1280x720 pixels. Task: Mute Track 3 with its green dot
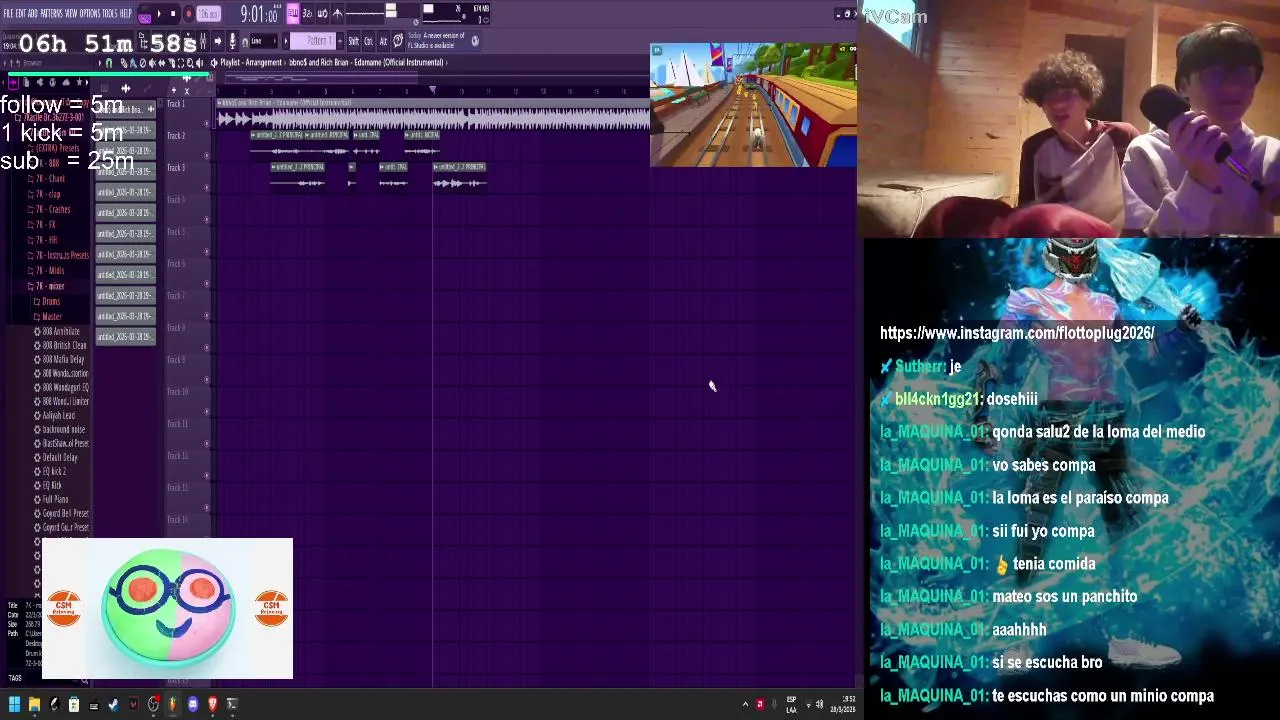point(207,187)
